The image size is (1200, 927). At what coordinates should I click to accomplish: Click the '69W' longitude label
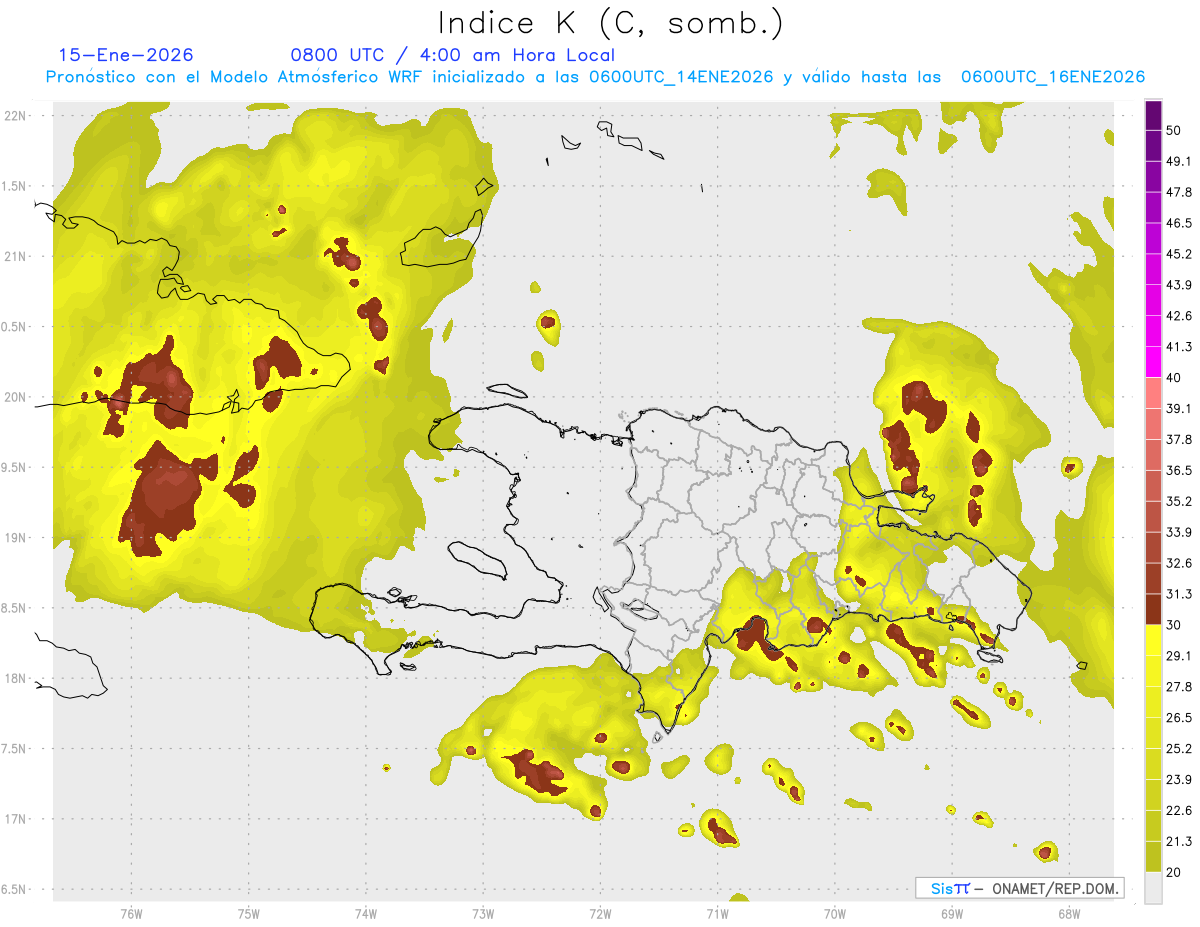(x=951, y=914)
